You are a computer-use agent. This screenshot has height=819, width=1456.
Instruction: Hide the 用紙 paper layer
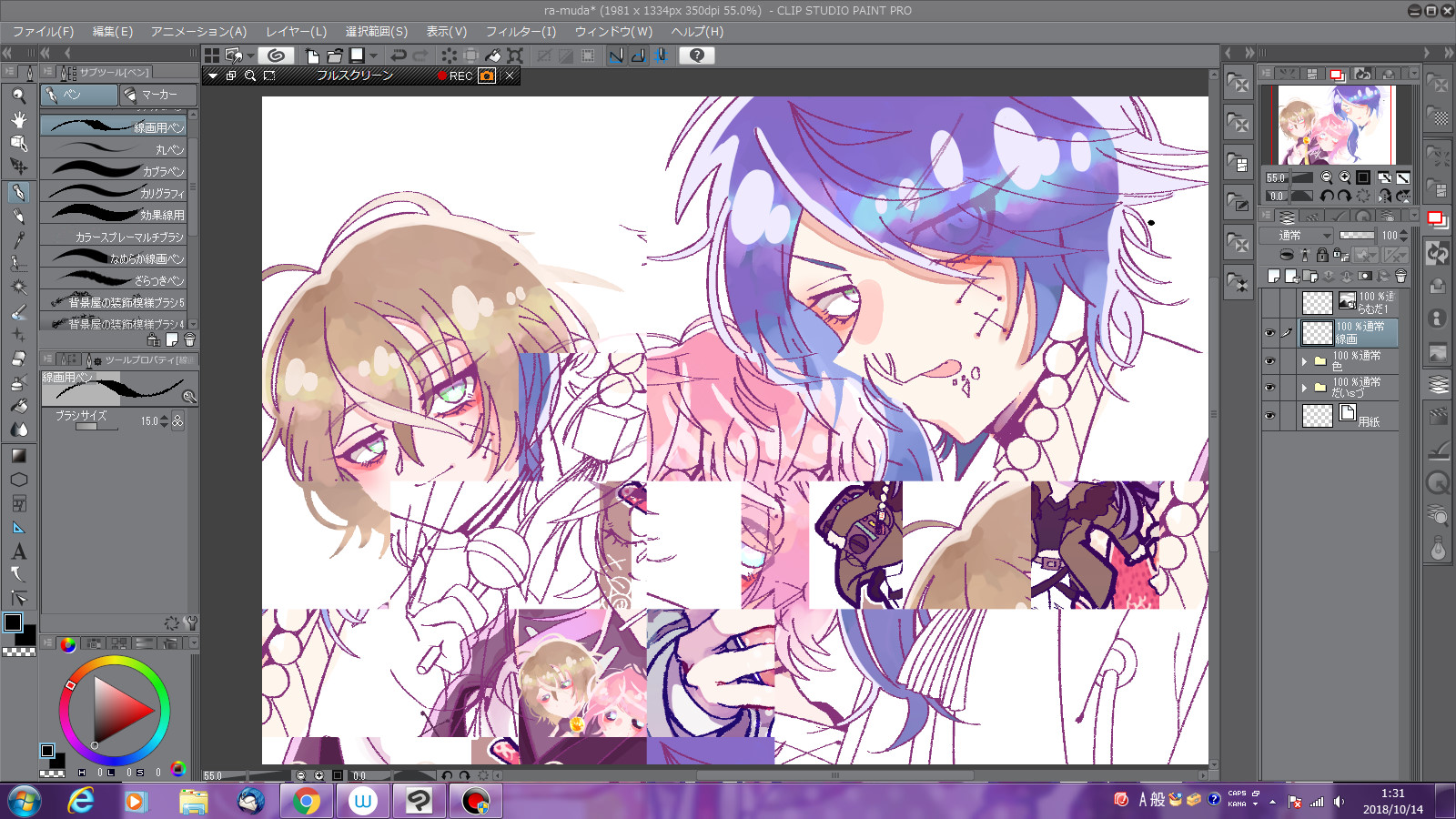click(x=1270, y=416)
